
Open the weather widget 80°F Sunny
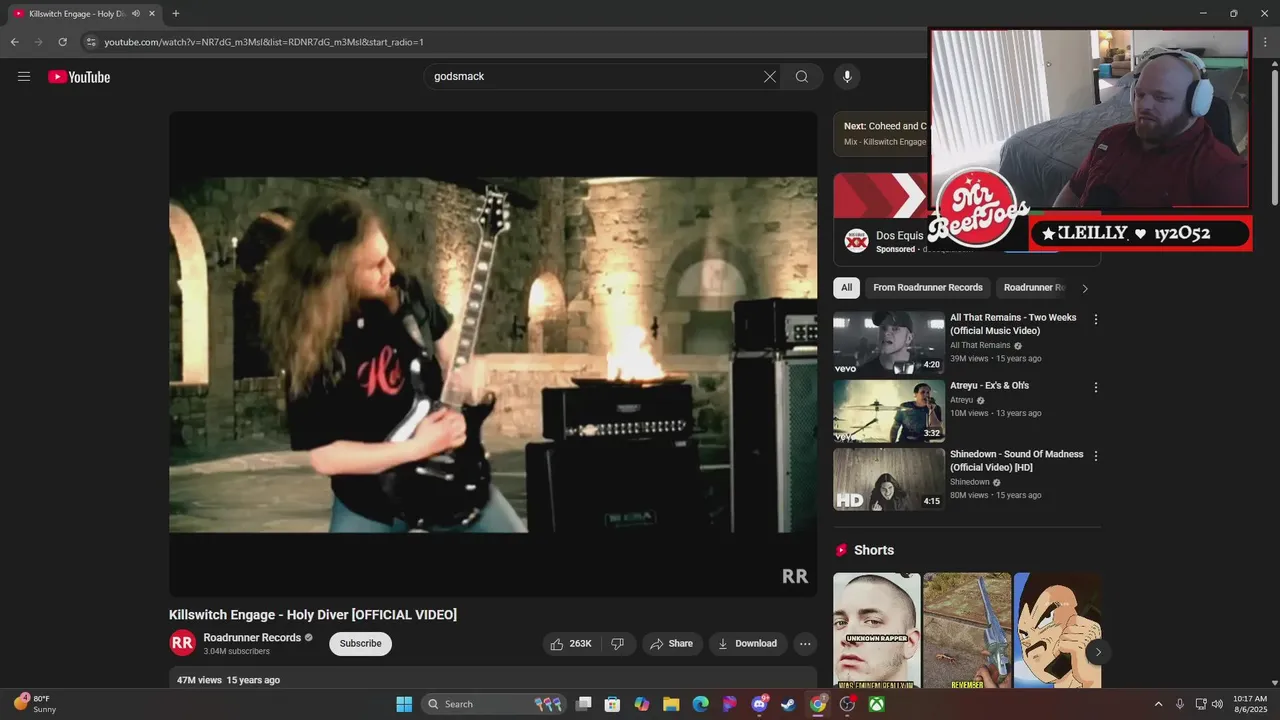coord(34,704)
